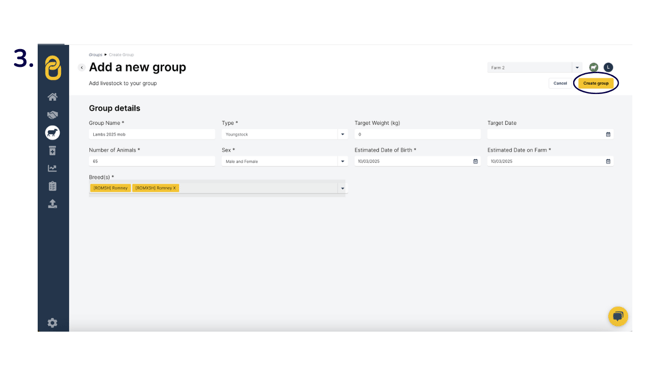Click the Add a new group title
Image resolution: width=670 pixels, height=376 pixels.
(x=138, y=67)
